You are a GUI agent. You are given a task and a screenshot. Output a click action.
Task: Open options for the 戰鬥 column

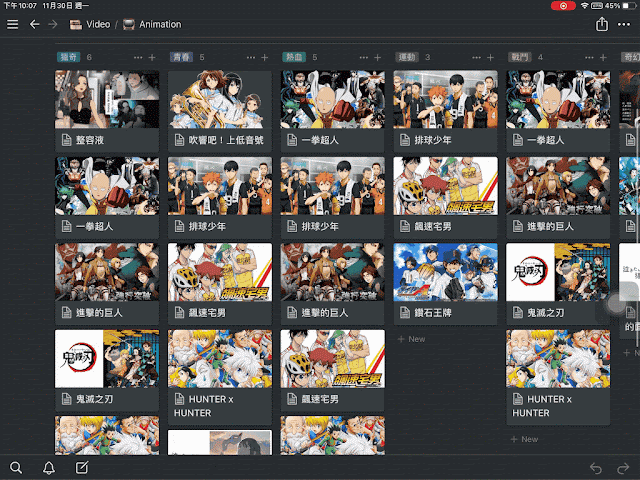589,58
